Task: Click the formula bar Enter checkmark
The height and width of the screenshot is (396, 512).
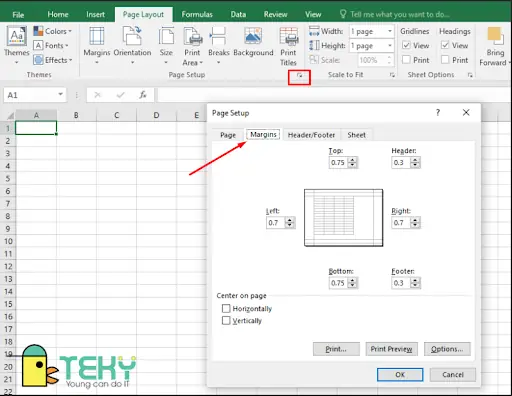Action: tap(120, 95)
